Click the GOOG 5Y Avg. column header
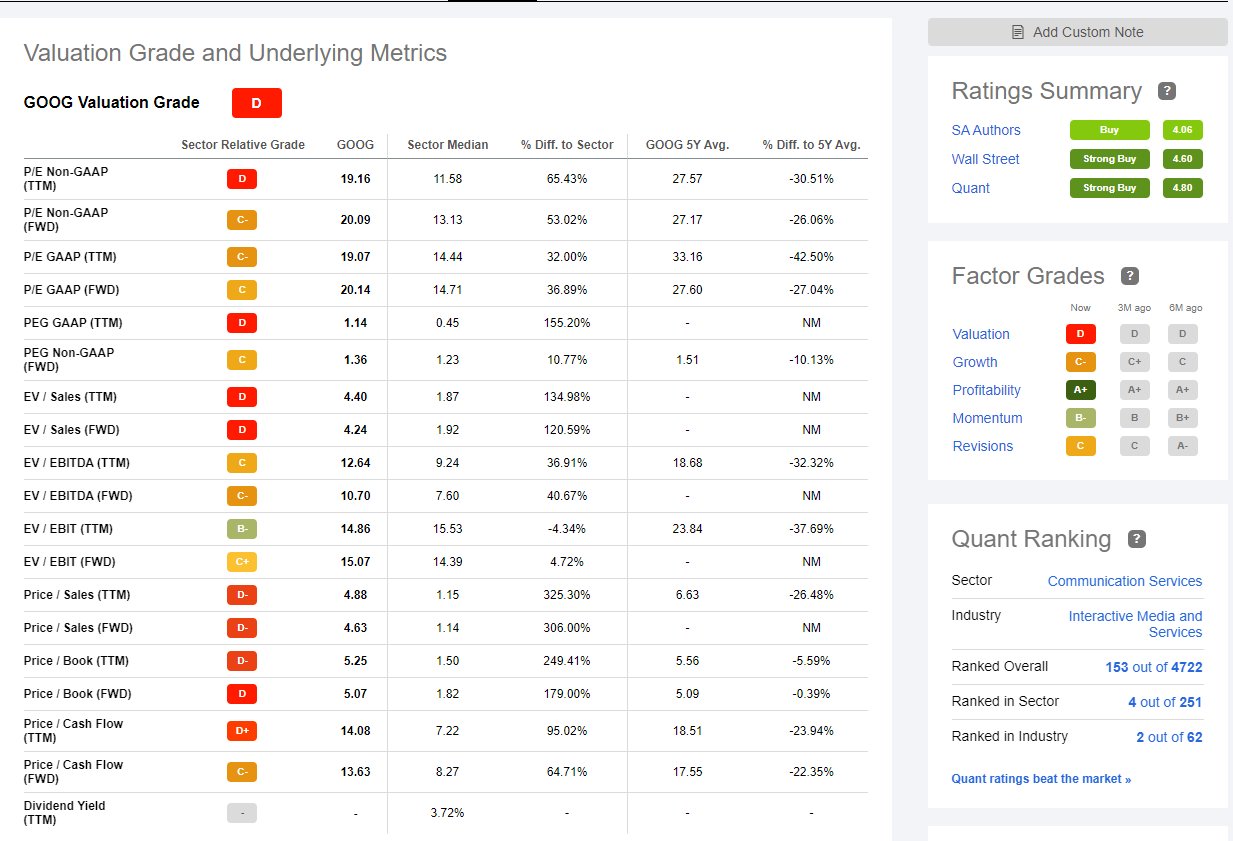Viewport: 1233px width, 841px height. pyautogui.click(x=688, y=145)
